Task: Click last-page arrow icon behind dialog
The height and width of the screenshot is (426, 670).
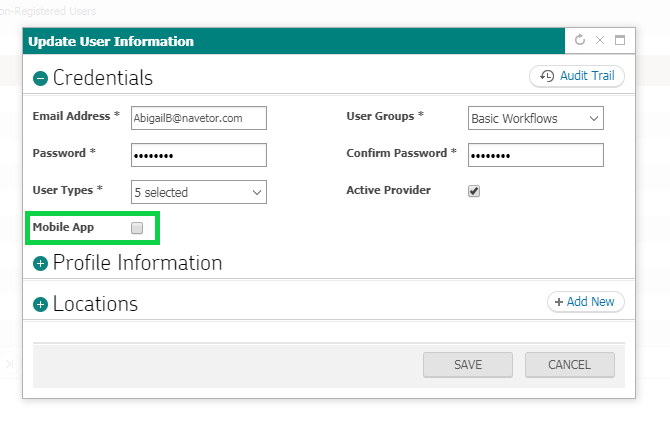Action: [x=9, y=364]
